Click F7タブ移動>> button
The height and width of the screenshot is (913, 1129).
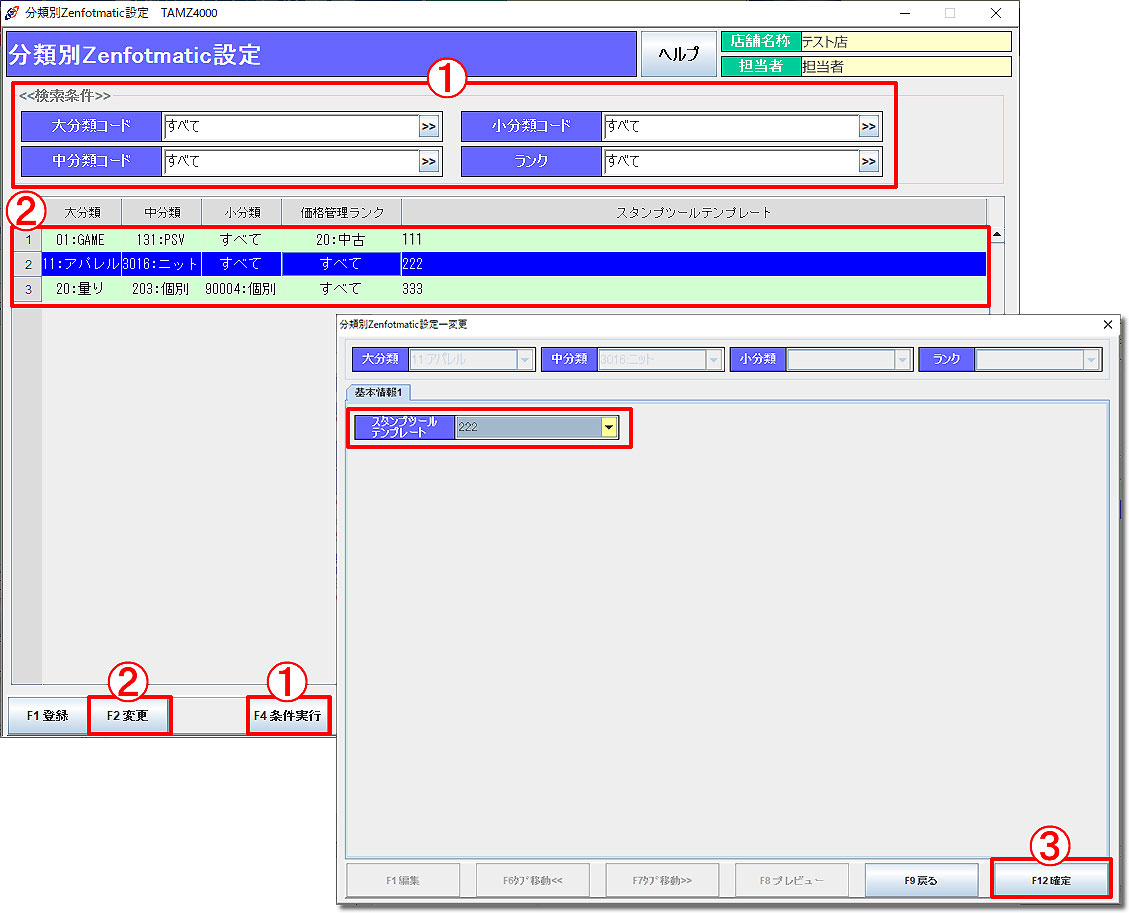coord(662,881)
